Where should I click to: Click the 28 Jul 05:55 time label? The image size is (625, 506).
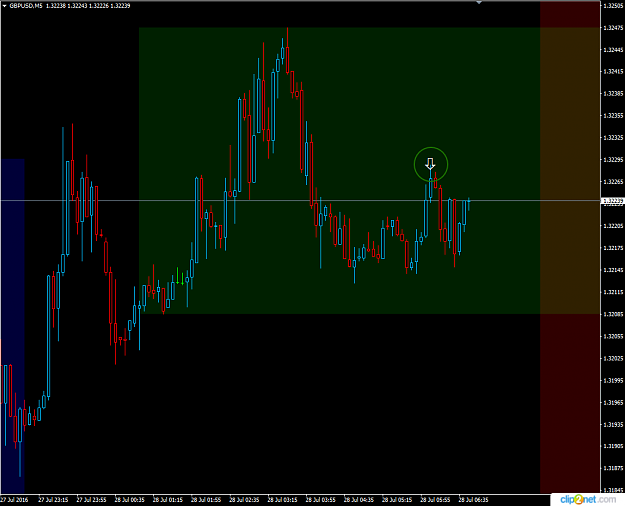(435, 500)
